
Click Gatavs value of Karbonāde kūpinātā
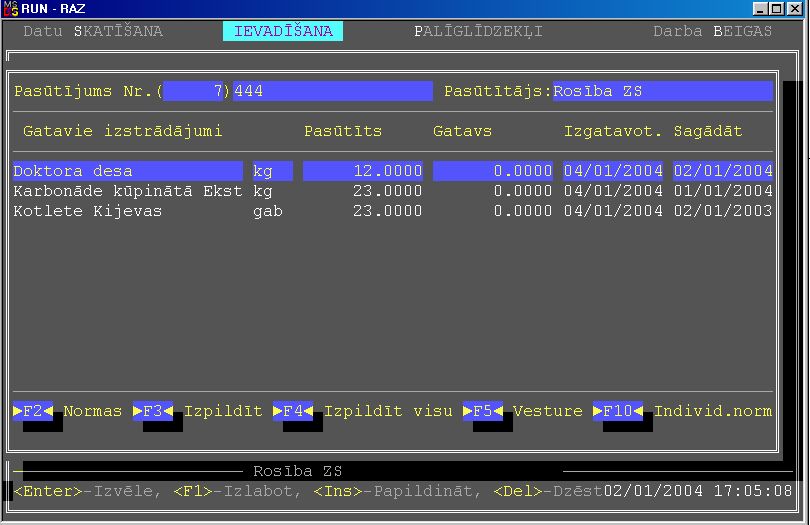tap(523, 191)
